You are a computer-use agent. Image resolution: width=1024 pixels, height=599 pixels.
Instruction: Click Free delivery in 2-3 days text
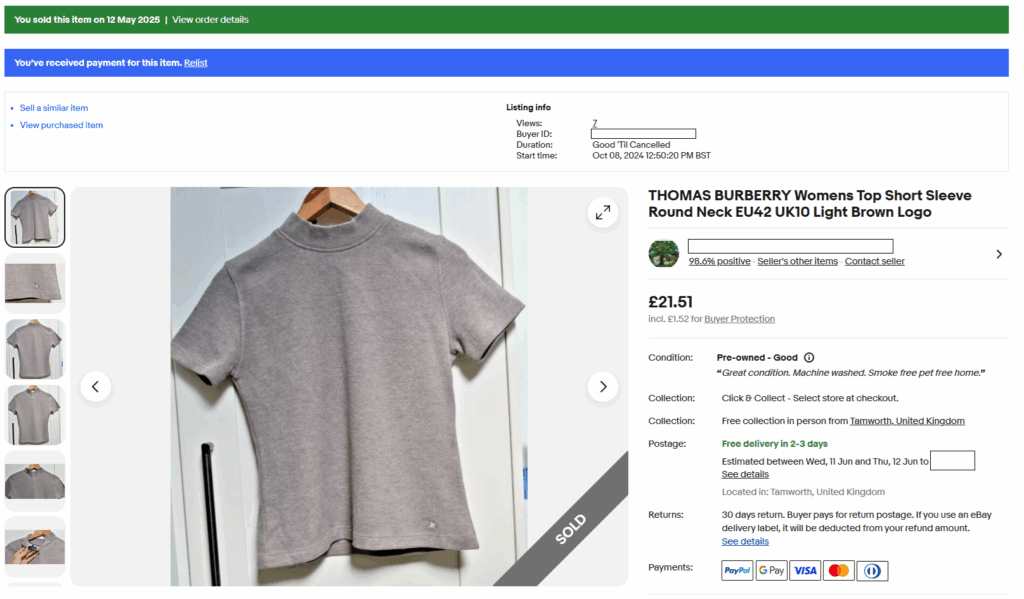click(775, 444)
